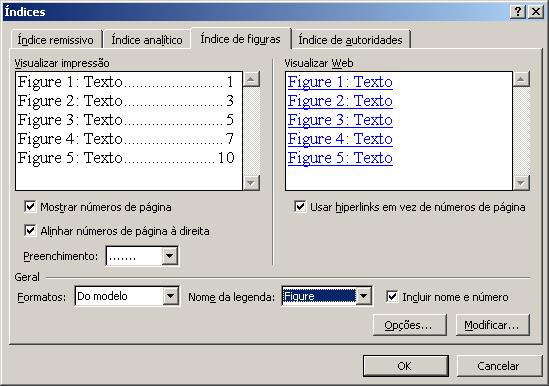The image size is (549, 386).
Task: Open the Índice de autoridades tab
Action: pos(350,40)
